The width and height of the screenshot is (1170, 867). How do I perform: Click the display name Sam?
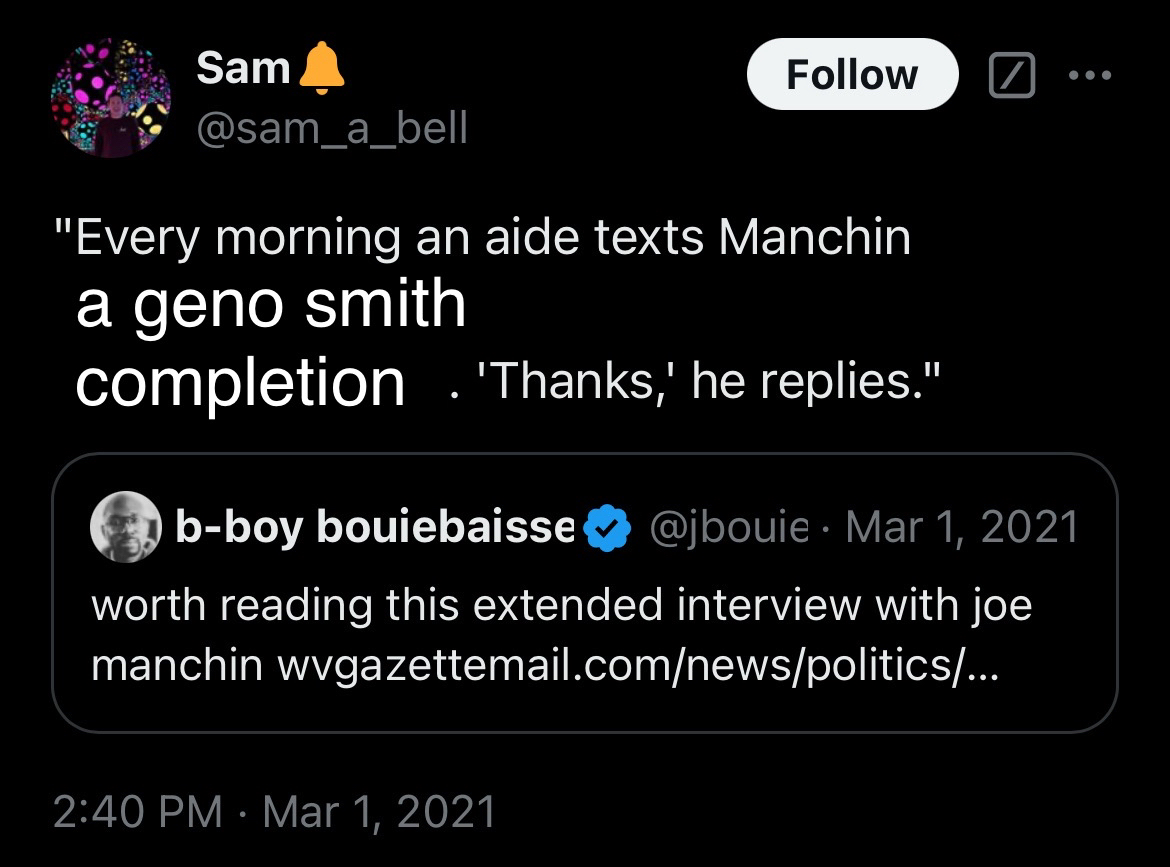click(243, 68)
